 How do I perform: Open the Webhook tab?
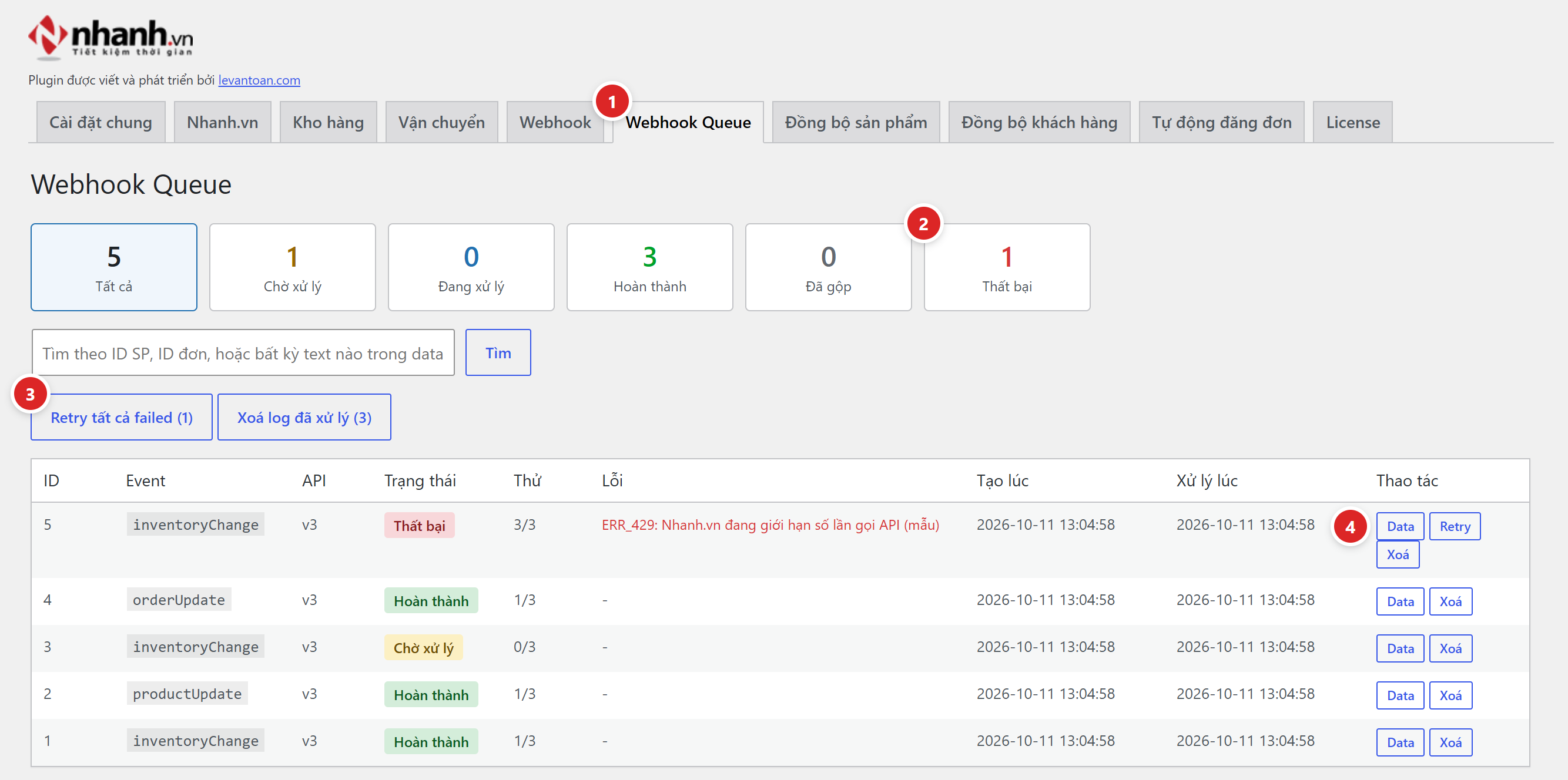[555, 122]
